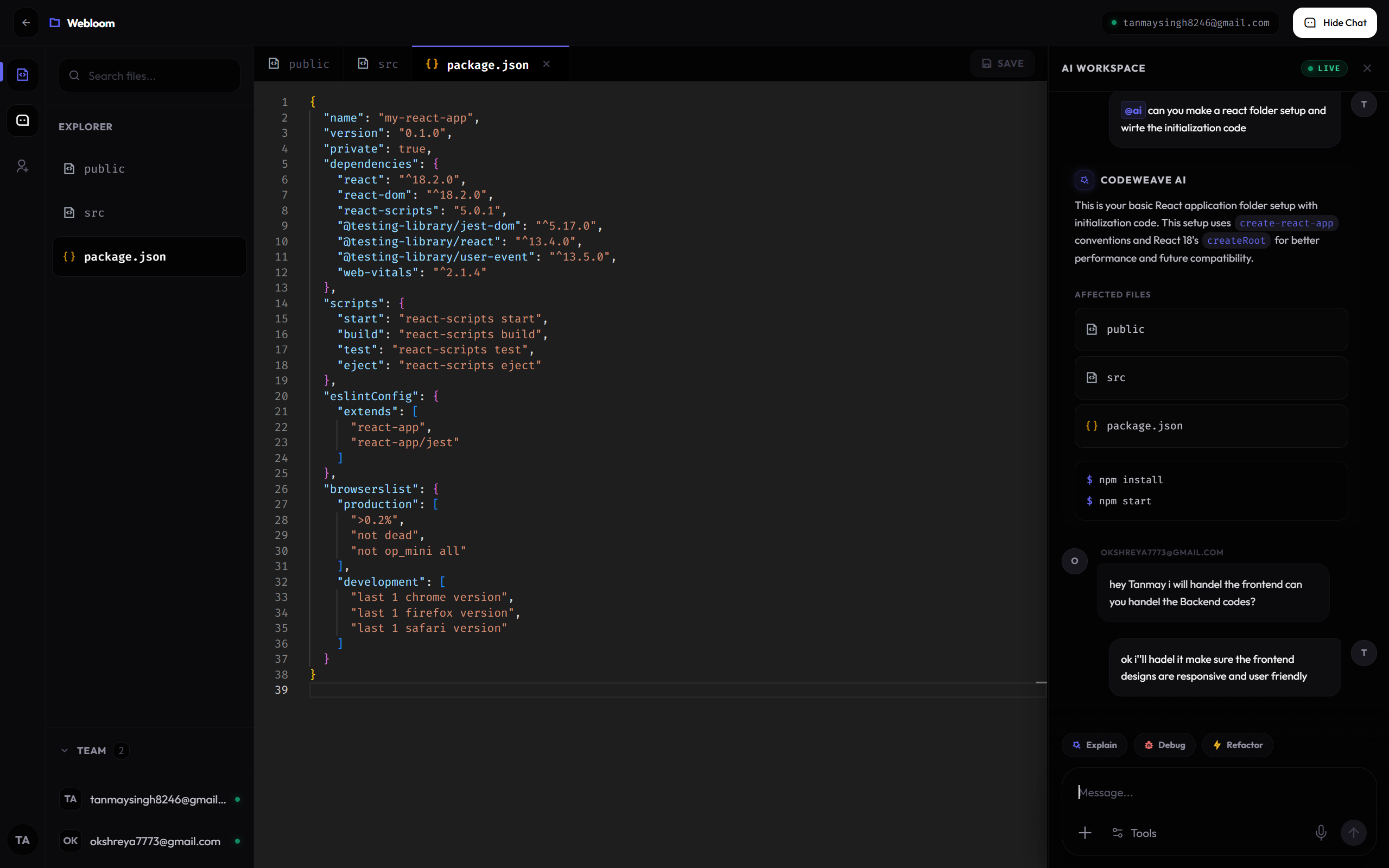This screenshot has height=868, width=1389.
Task: Close the package.json tab
Action: tap(547, 64)
